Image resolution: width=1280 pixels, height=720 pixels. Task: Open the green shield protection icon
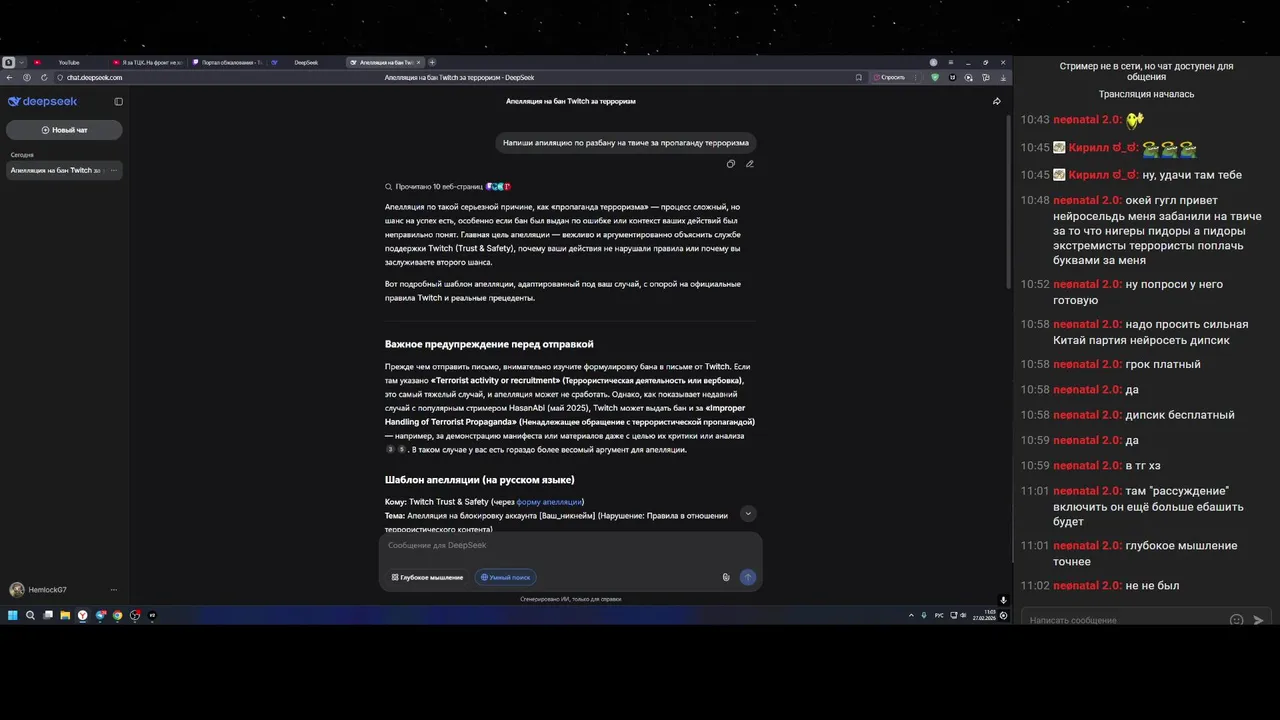tap(936, 77)
